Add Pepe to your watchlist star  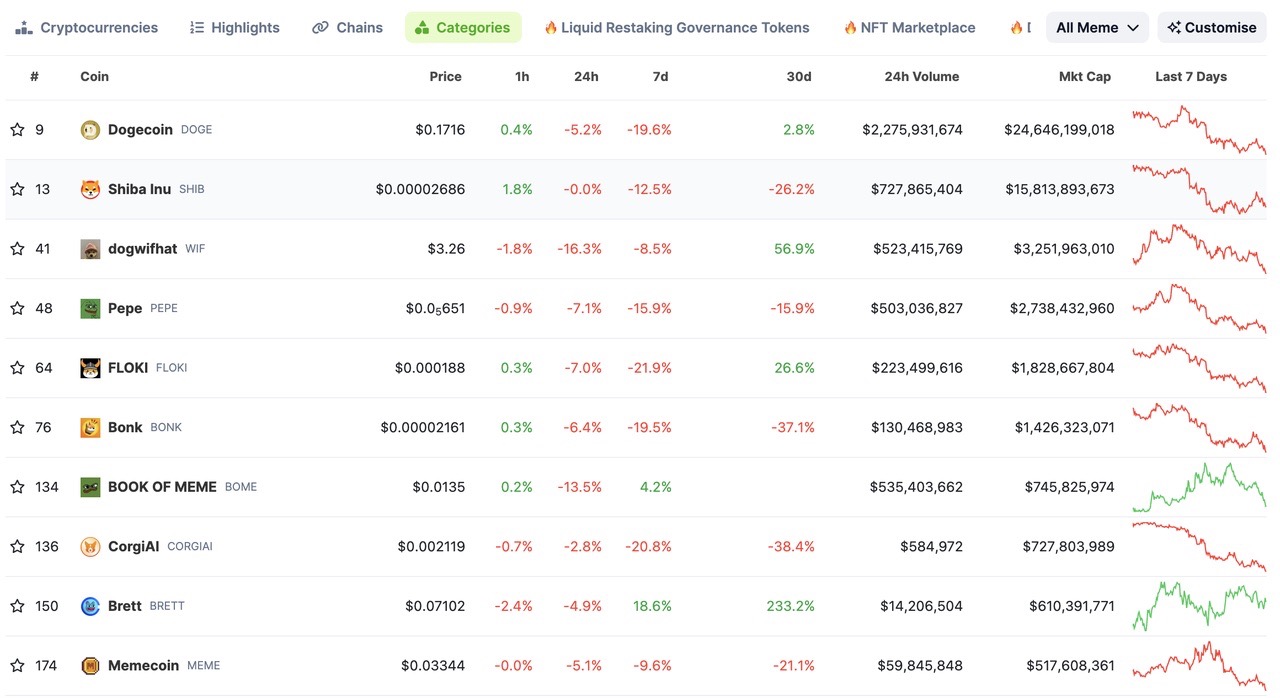point(16,308)
